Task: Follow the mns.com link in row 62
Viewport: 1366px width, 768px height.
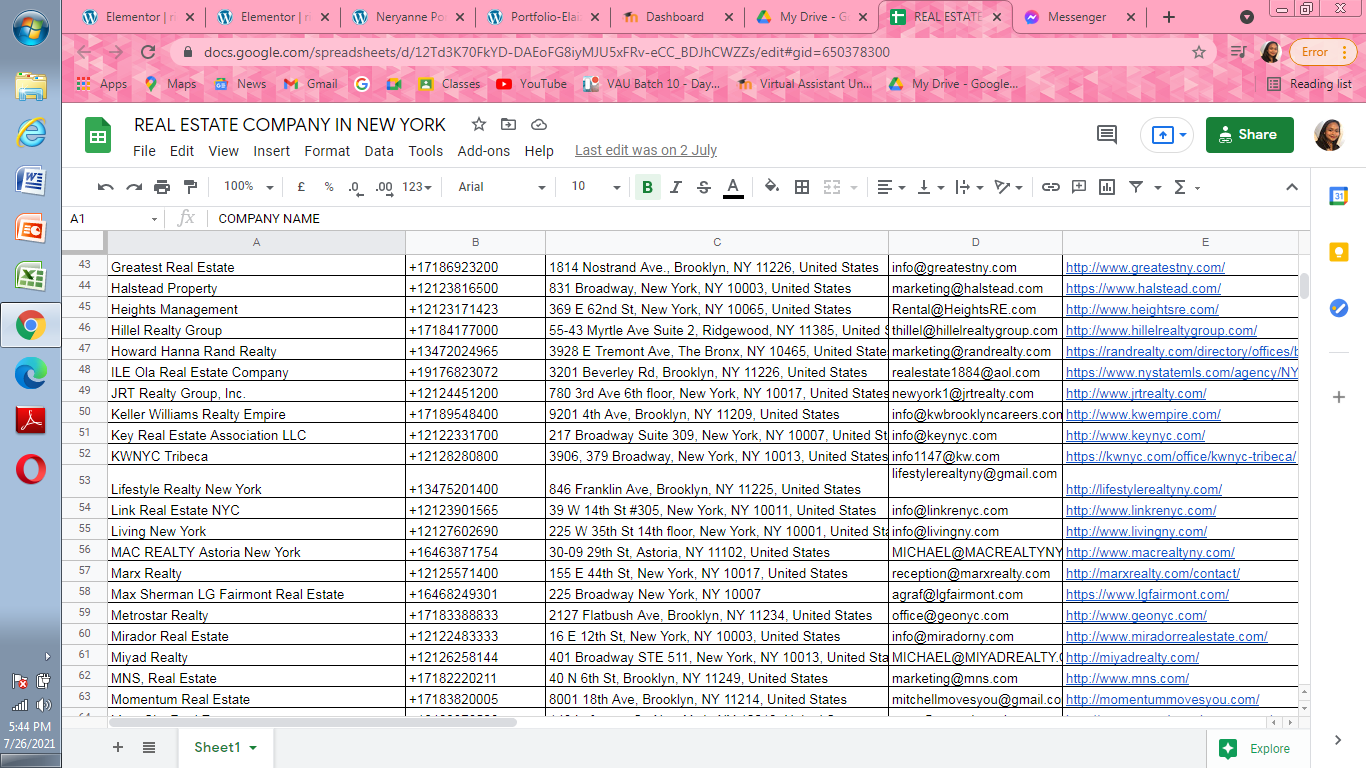Action: click(1127, 678)
